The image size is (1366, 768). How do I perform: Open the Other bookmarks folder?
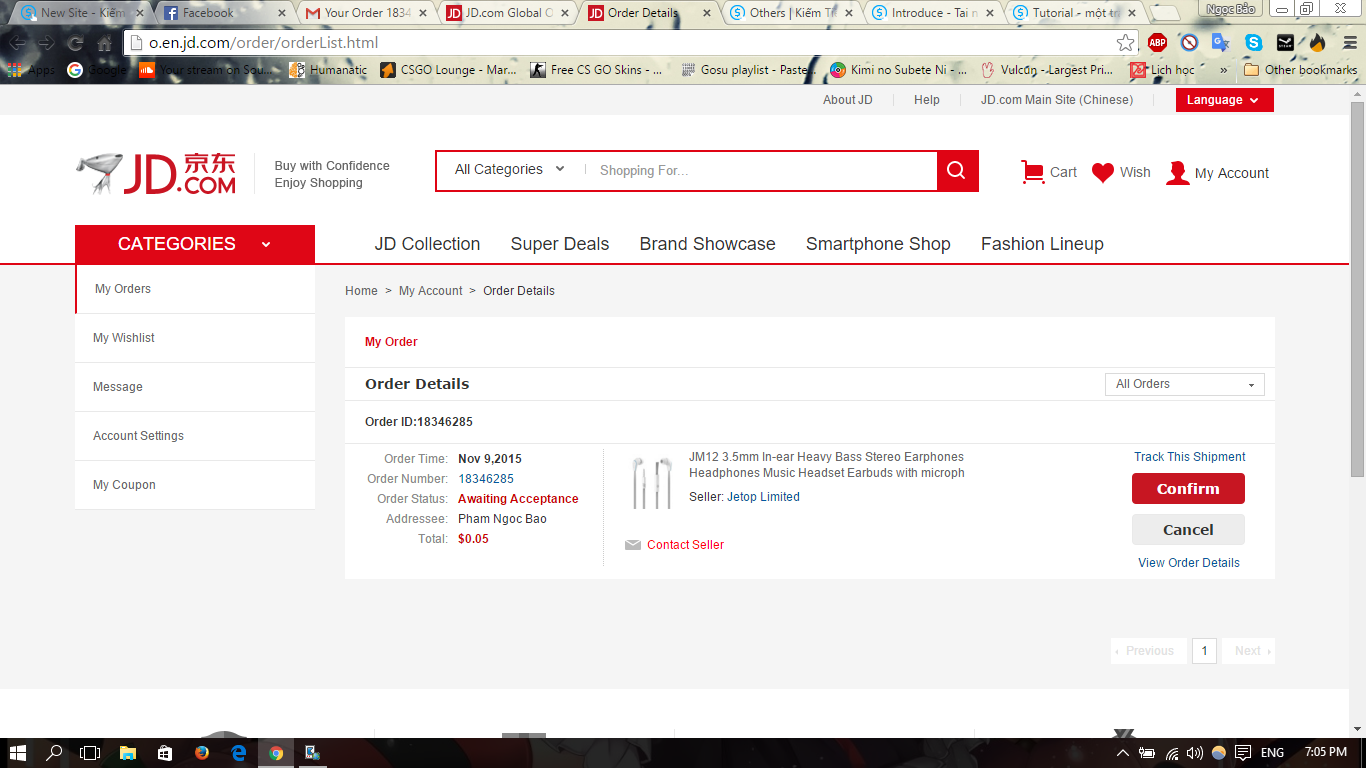[x=1300, y=70]
